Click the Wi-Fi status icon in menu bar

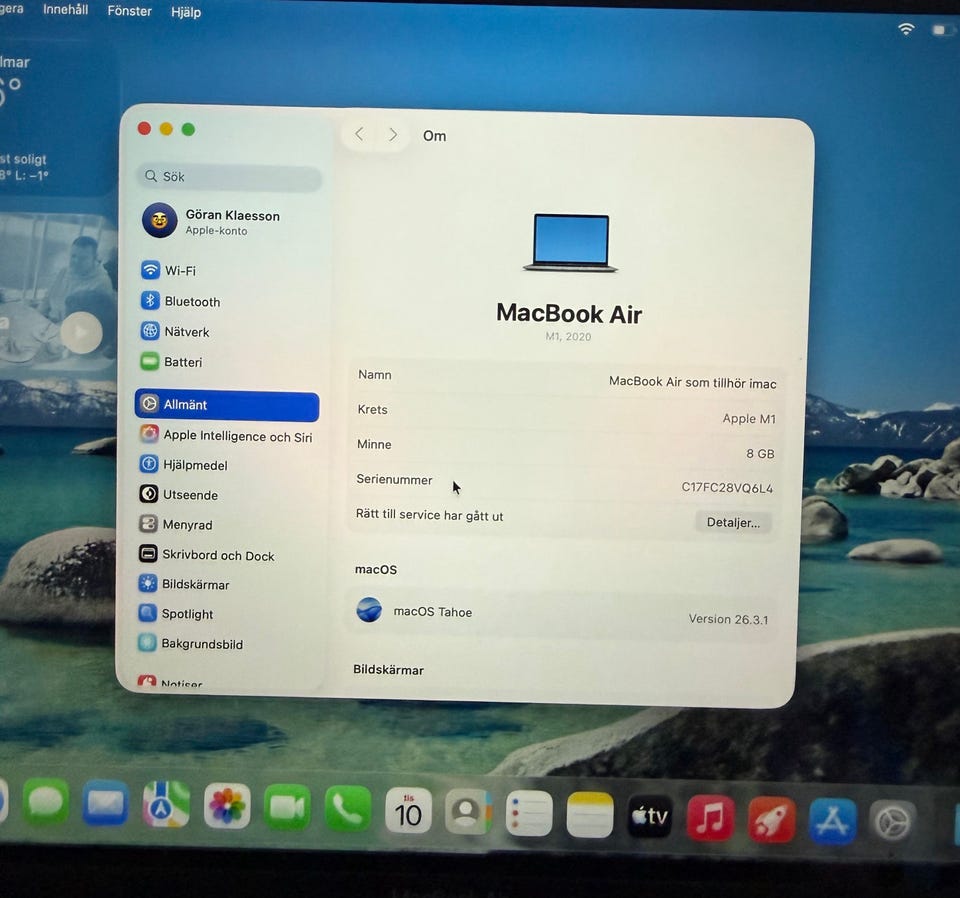[x=906, y=29]
